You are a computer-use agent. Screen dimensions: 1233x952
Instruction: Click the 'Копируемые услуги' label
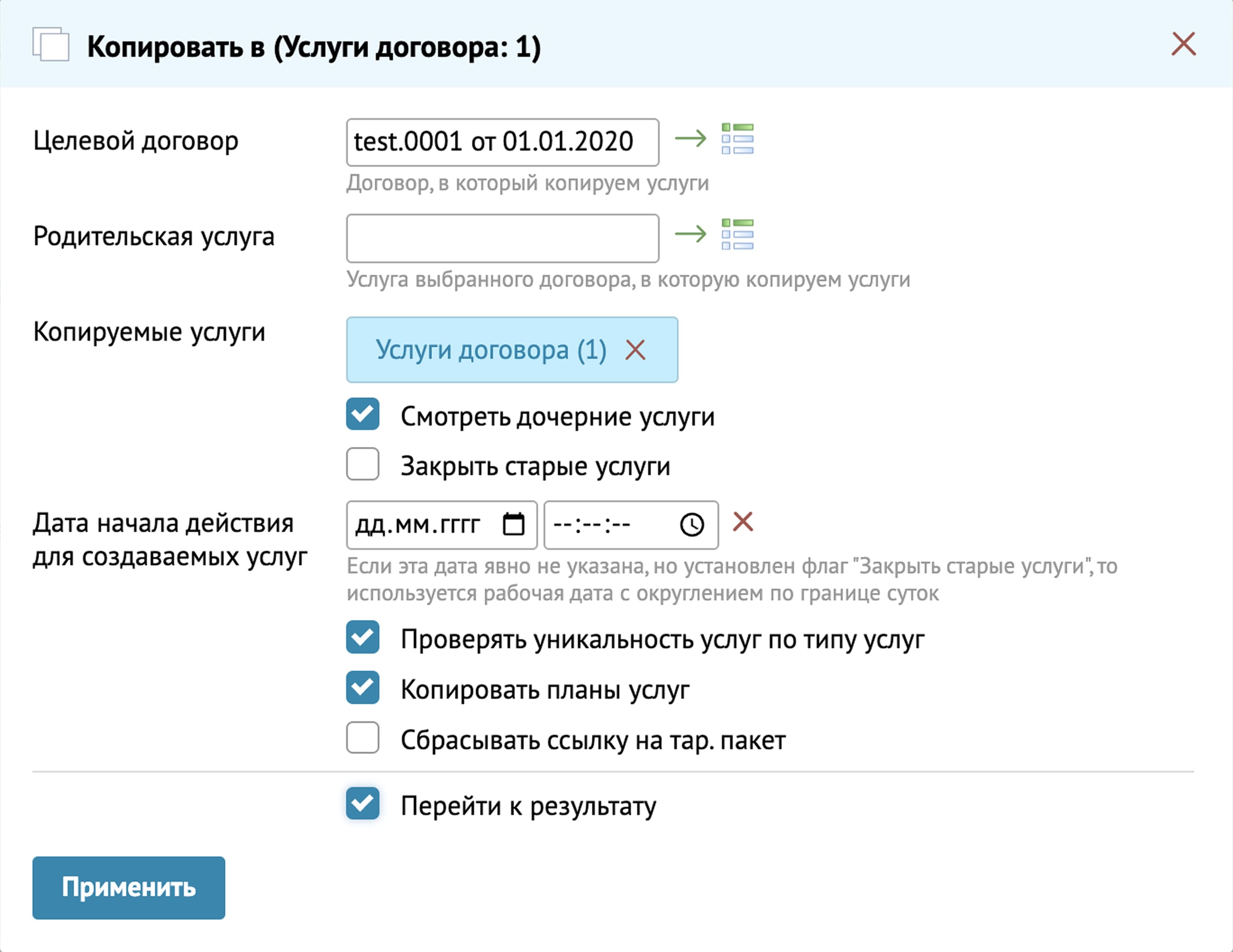pos(149,332)
